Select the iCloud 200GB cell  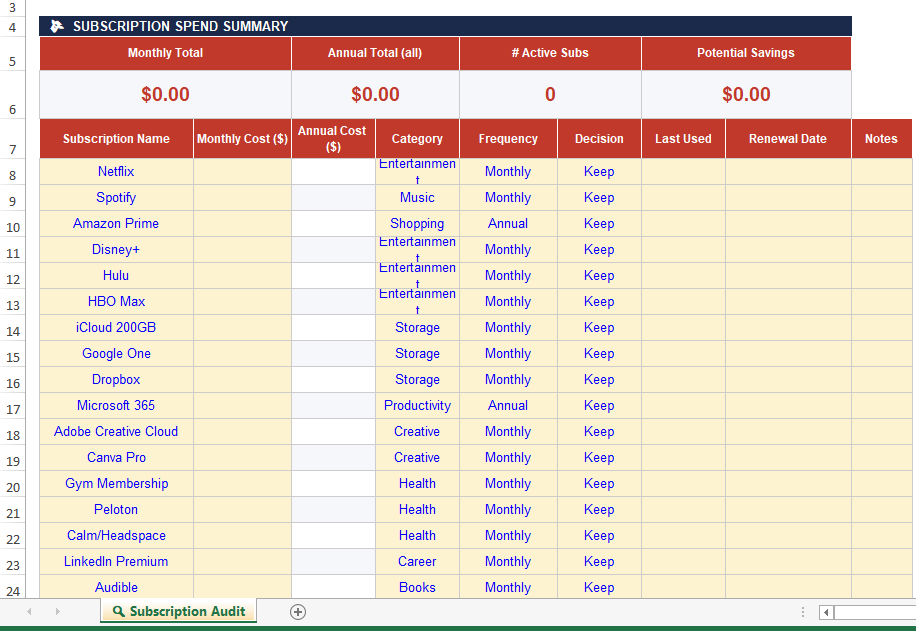[x=116, y=328]
